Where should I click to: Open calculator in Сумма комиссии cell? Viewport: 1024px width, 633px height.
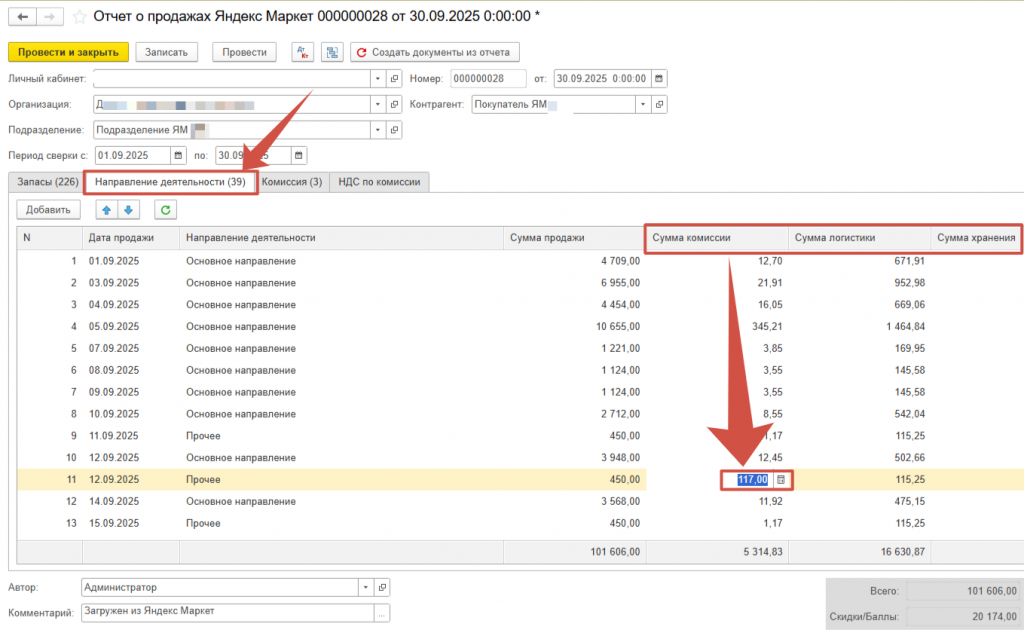pyautogui.click(x=782, y=480)
